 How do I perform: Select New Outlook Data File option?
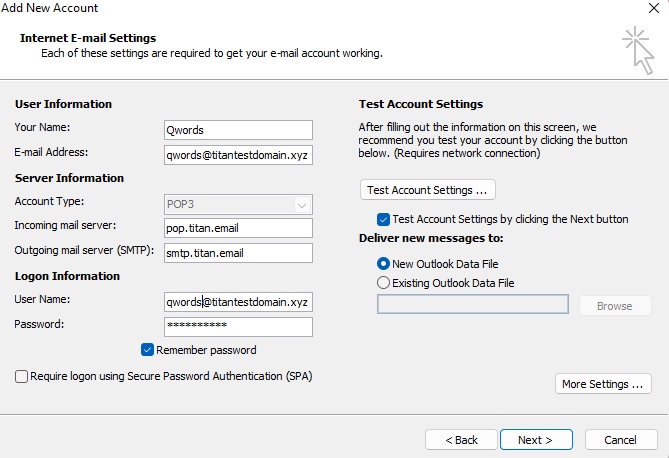[x=384, y=264]
